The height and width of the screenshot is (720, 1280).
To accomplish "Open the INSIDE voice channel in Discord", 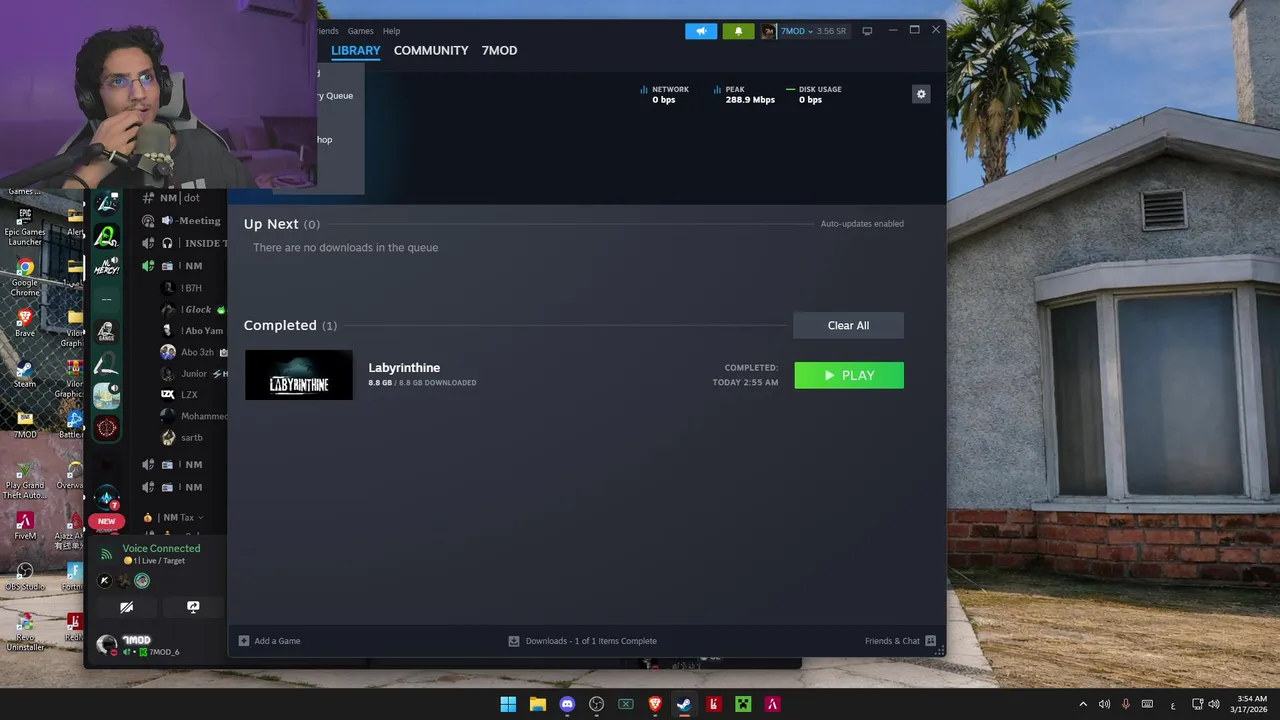I will (183, 243).
